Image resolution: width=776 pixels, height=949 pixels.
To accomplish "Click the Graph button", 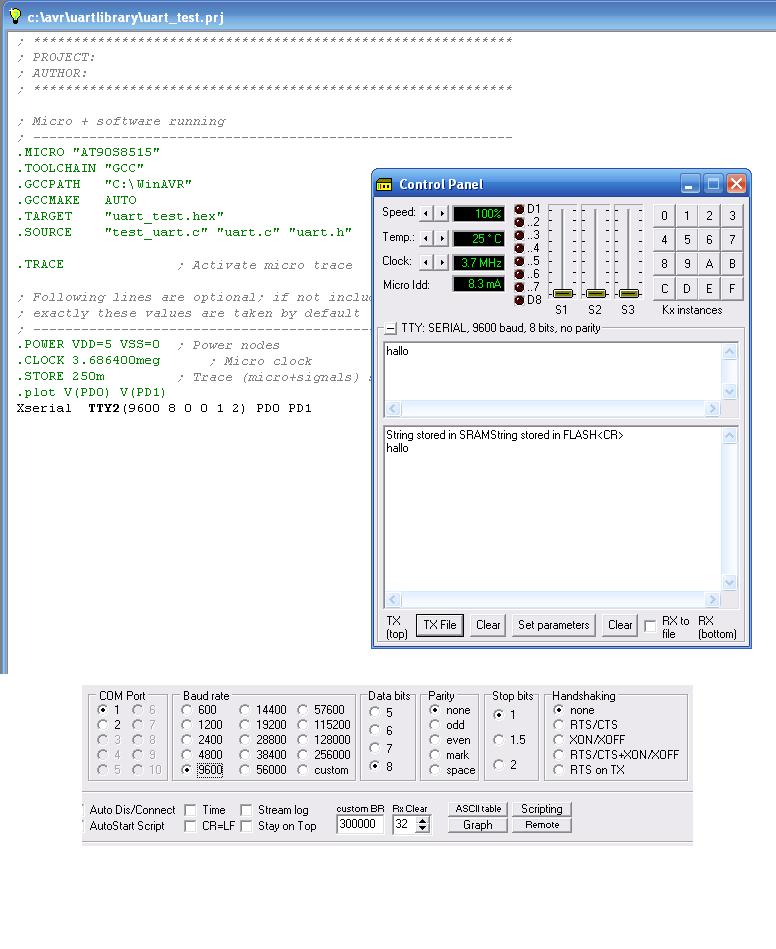I will pos(478,825).
